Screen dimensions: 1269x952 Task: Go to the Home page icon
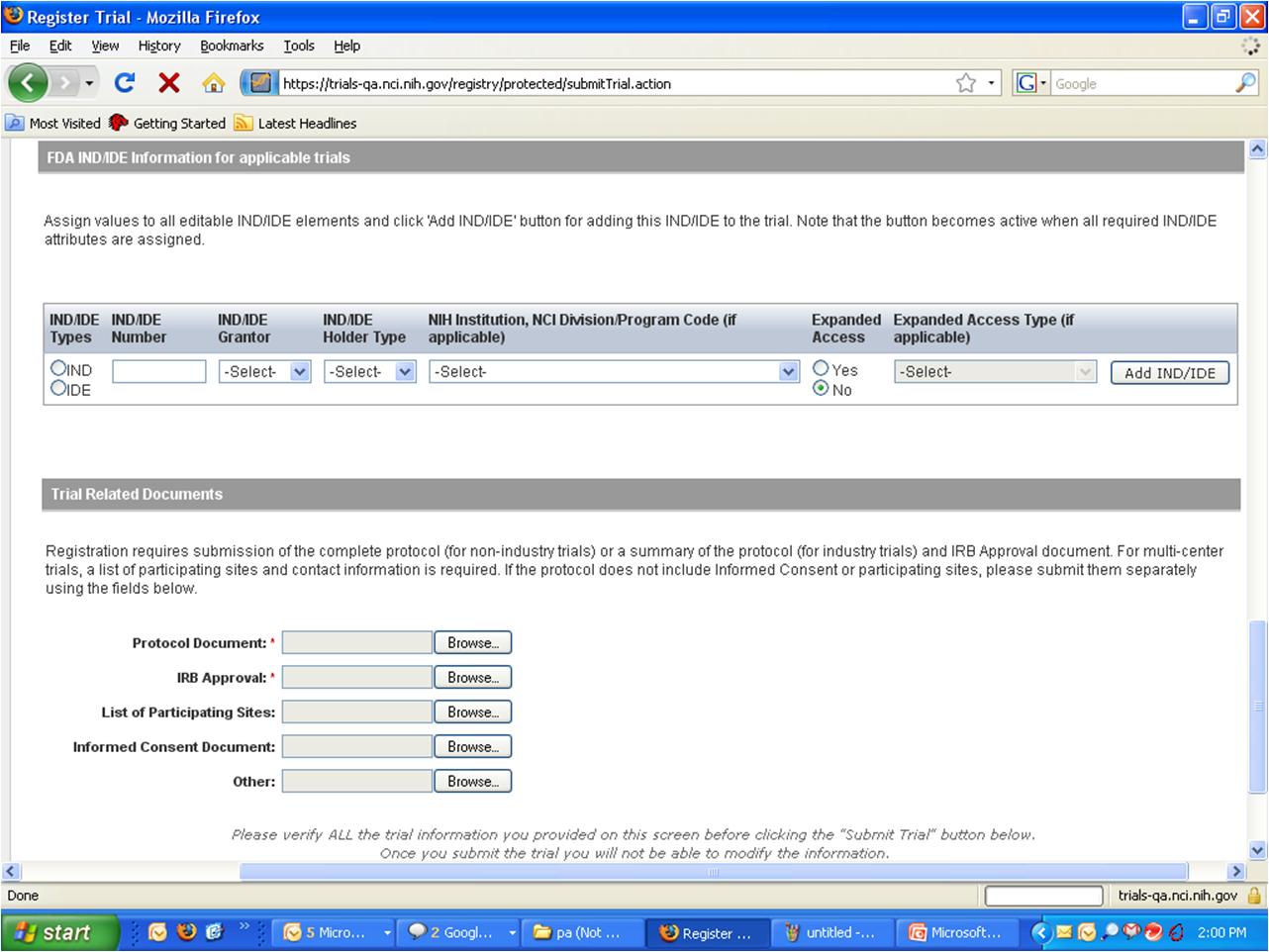coord(214,84)
